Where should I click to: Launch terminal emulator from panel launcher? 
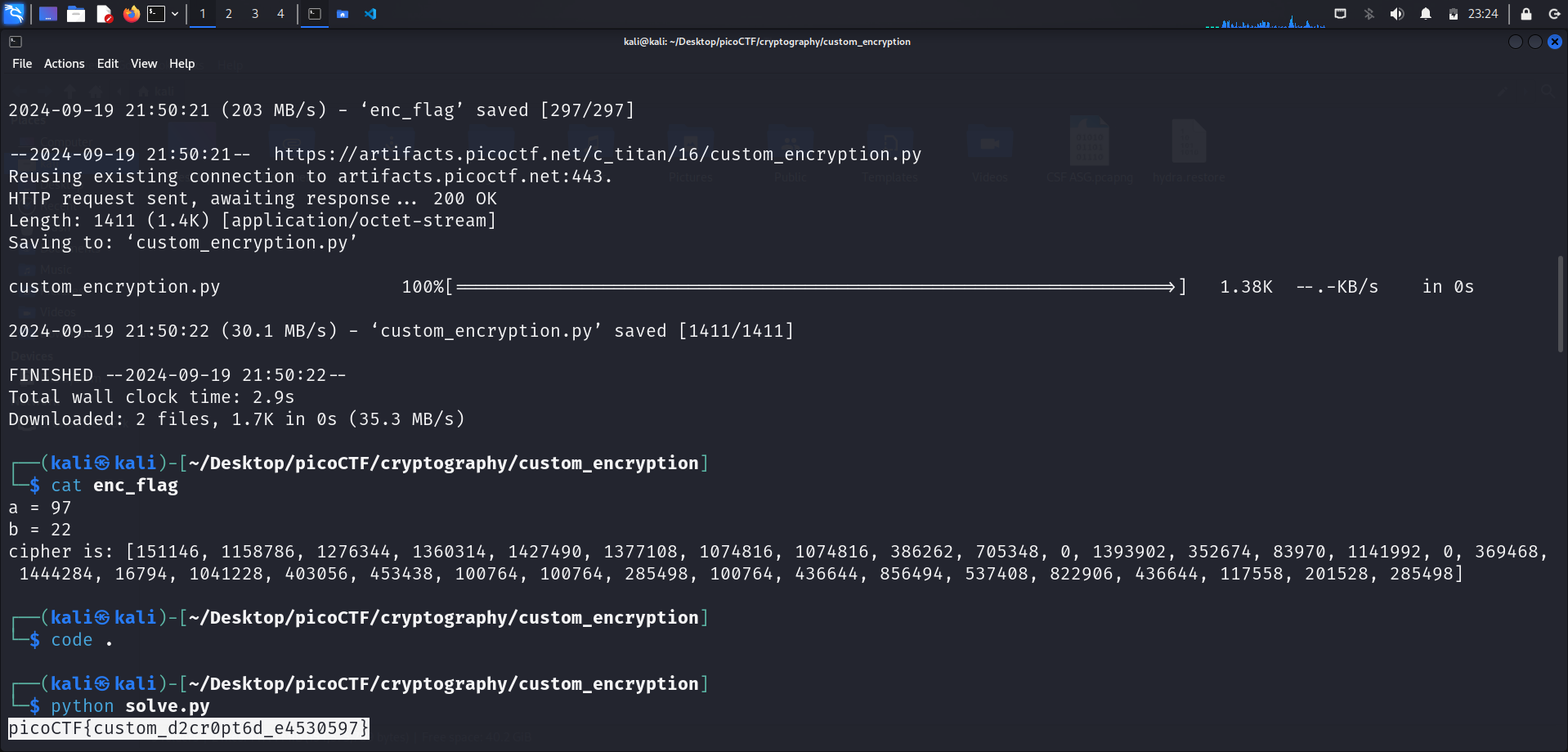[x=156, y=14]
